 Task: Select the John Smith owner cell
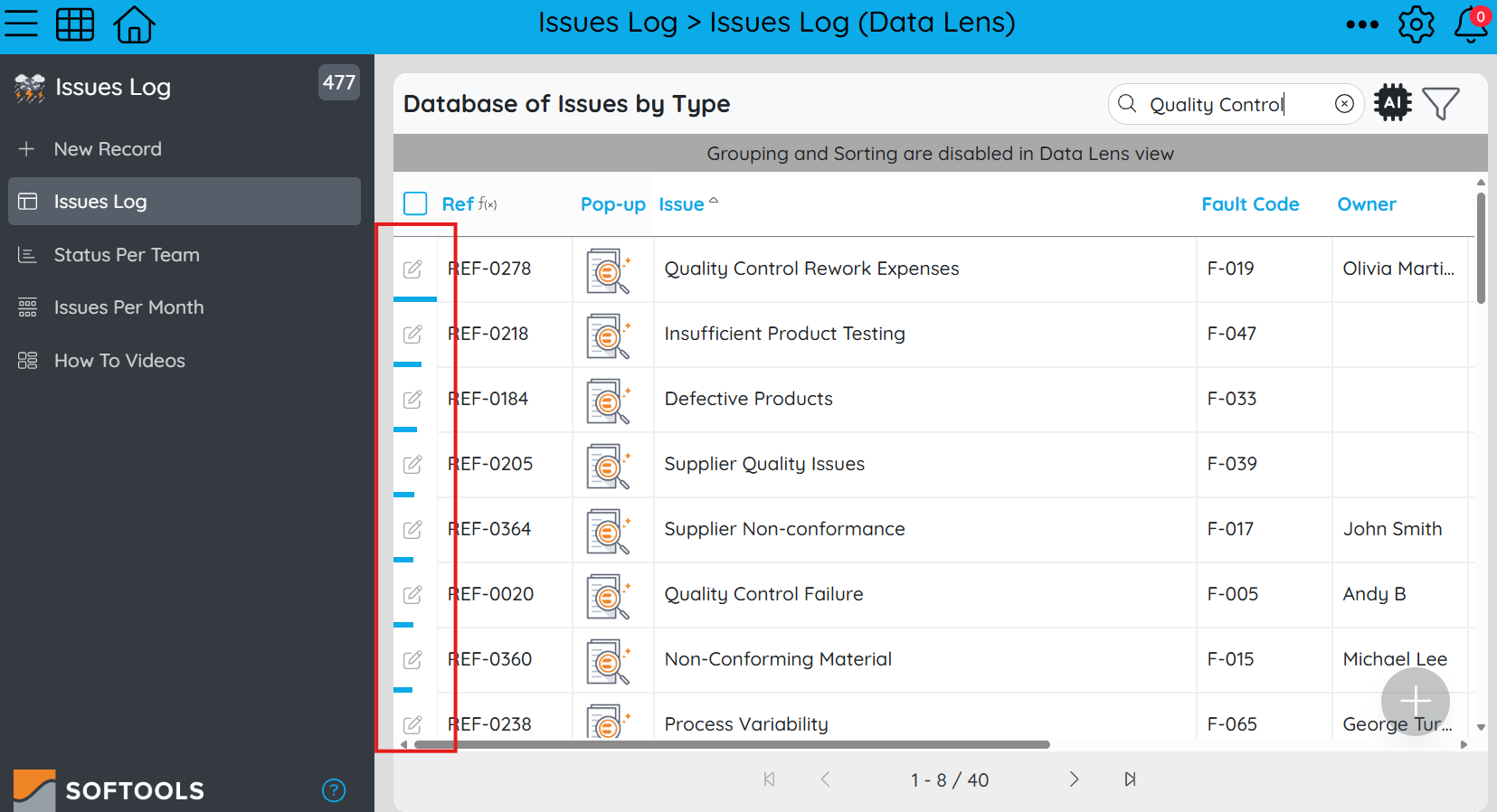coord(1399,529)
